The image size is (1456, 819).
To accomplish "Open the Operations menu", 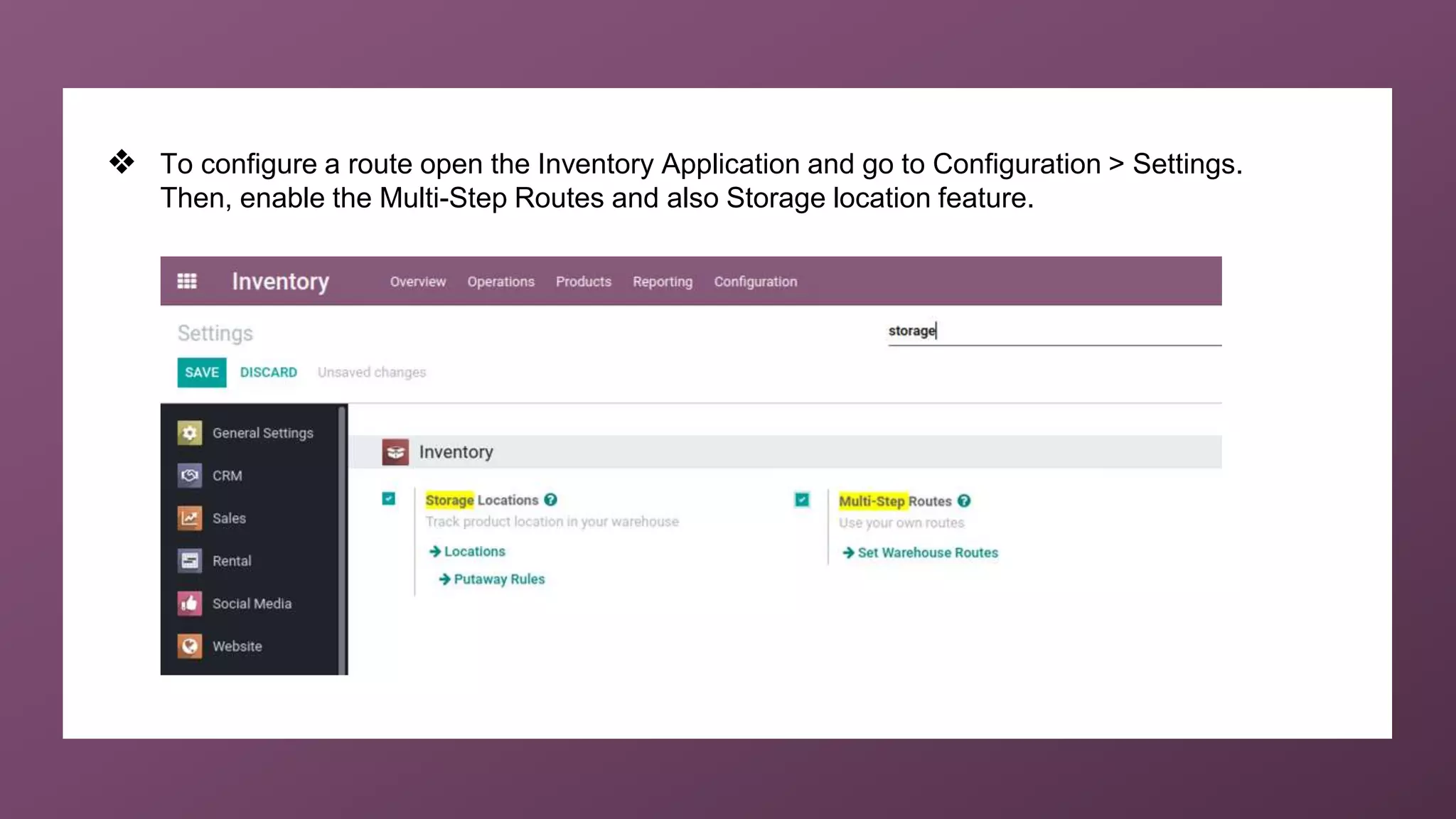I will pos(500,282).
